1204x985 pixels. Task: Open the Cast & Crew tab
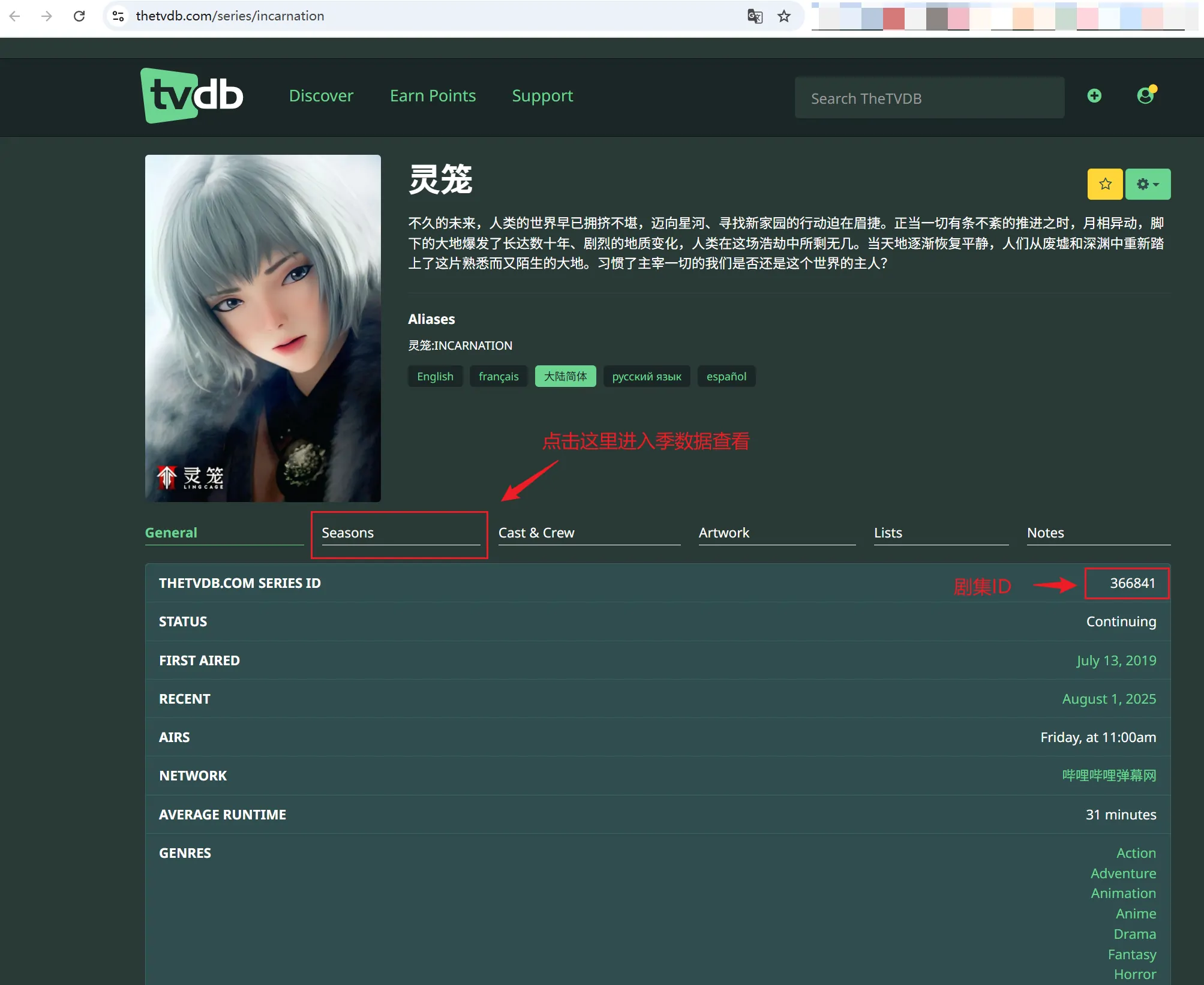pyautogui.click(x=536, y=533)
